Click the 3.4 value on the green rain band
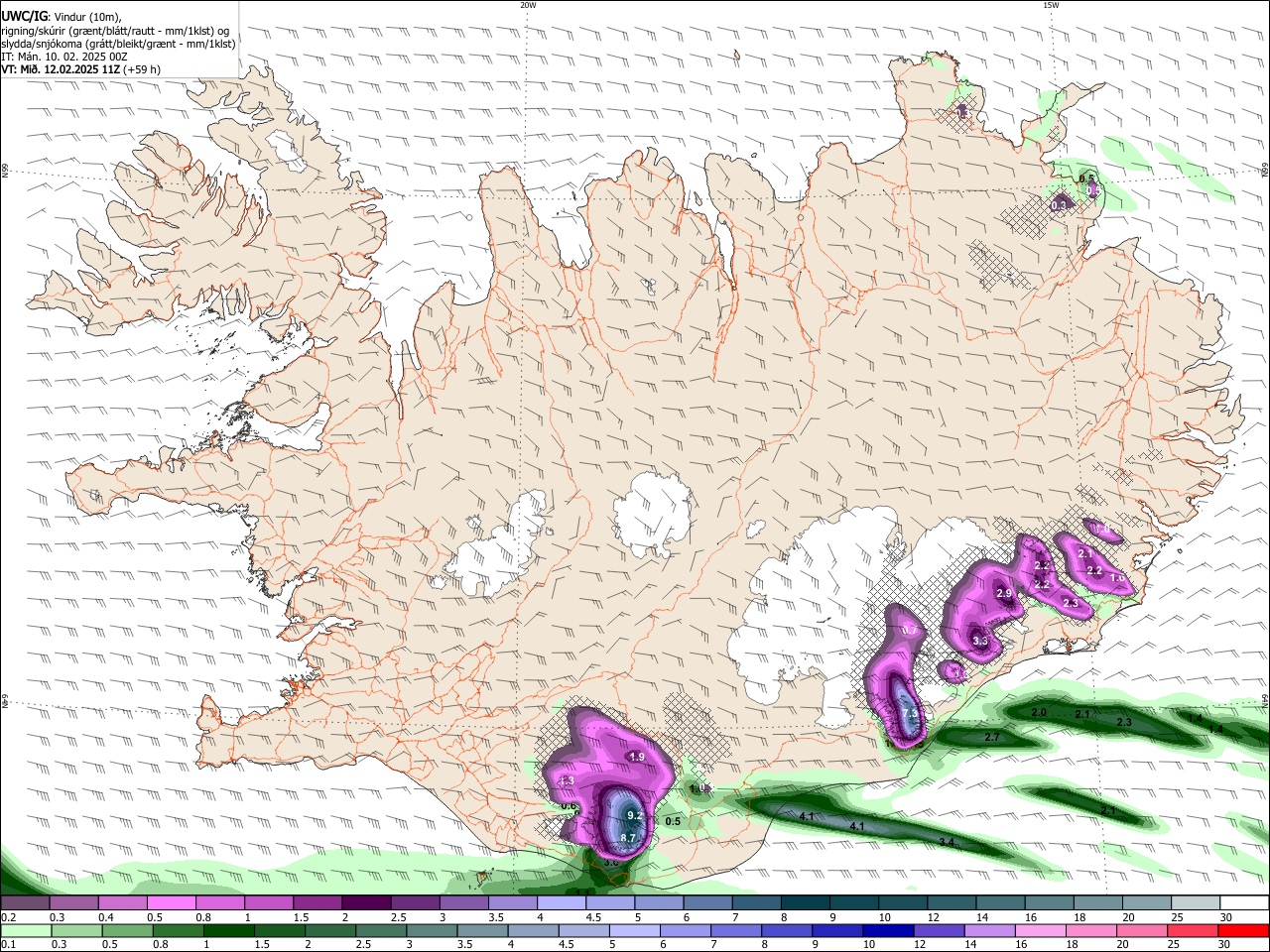Screen dimensions: 1270x952 [x=947, y=842]
